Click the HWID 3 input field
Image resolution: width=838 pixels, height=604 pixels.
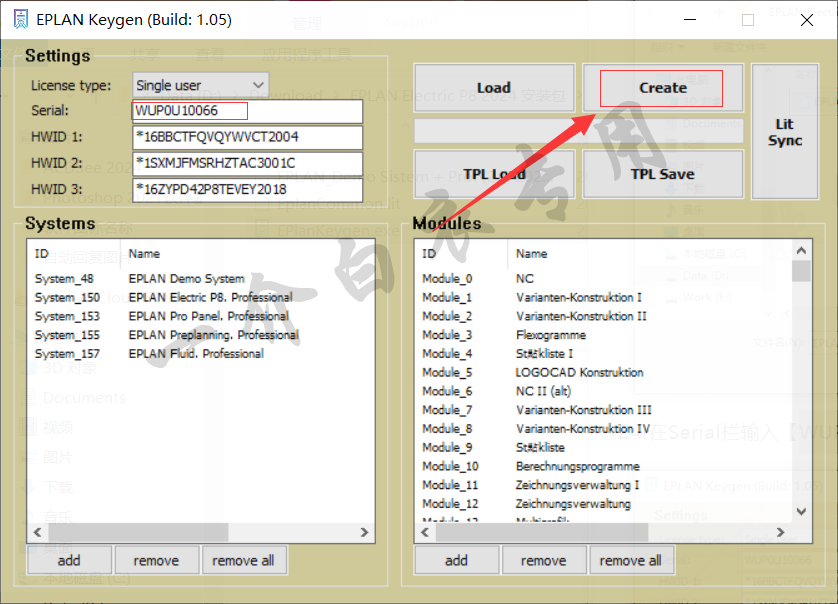click(247, 190)
